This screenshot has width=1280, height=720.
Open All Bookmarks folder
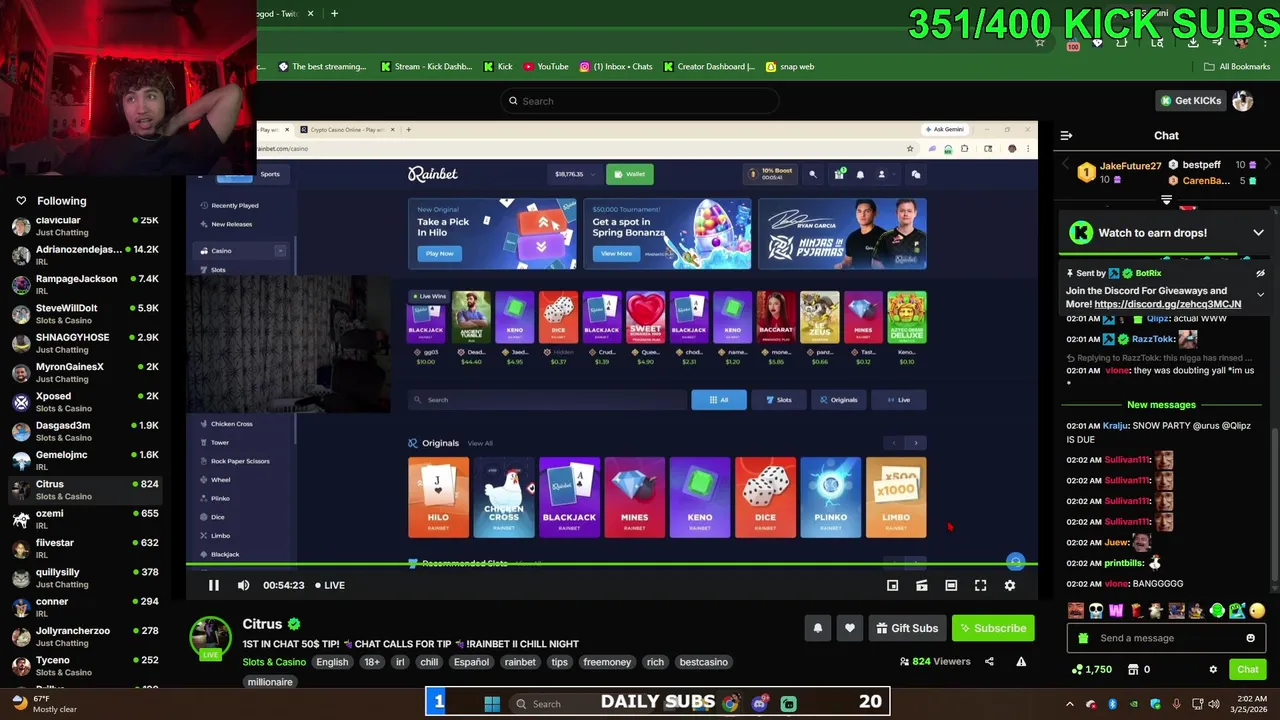click(x=1237, y=67)
